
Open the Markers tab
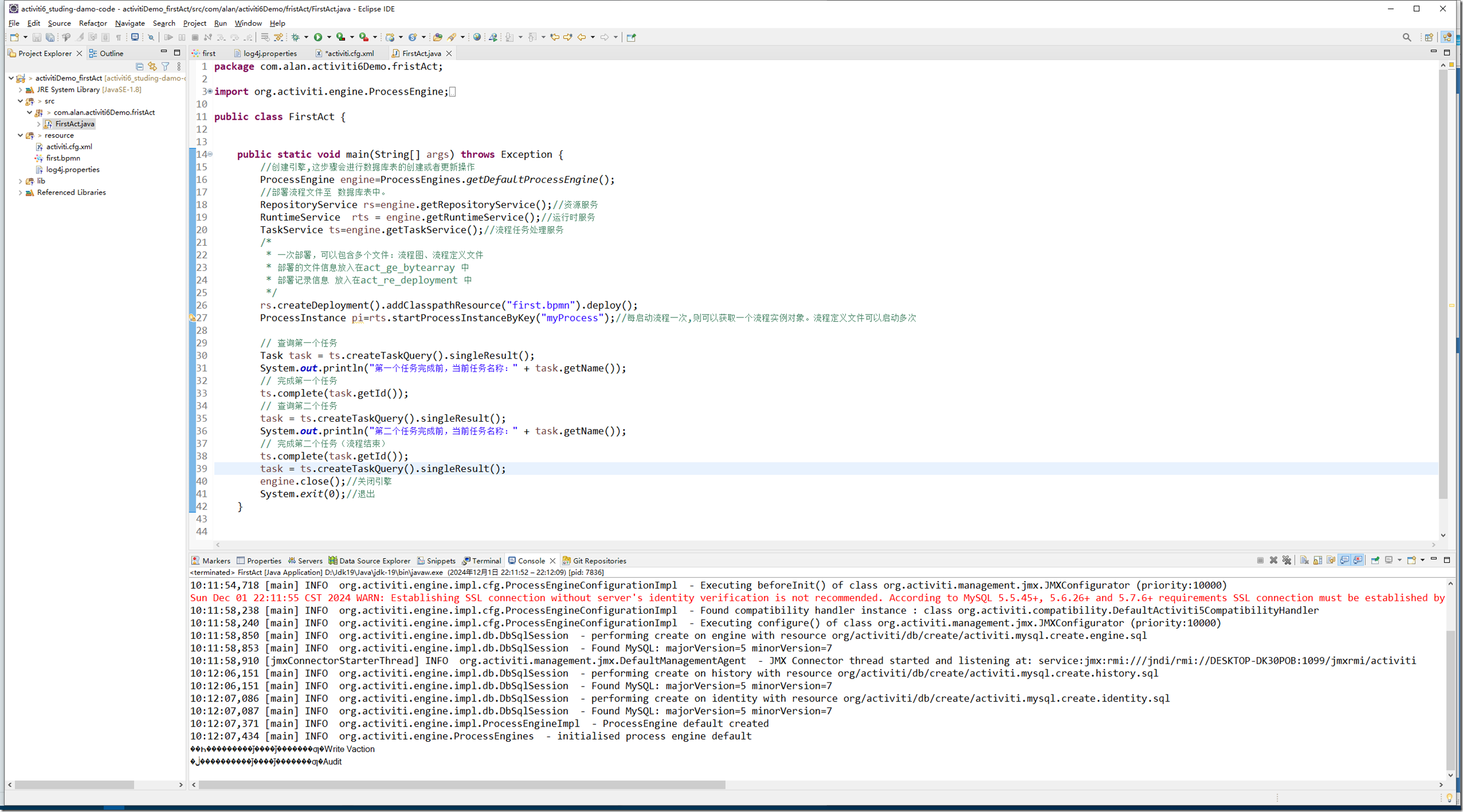(x=211, y=560)
